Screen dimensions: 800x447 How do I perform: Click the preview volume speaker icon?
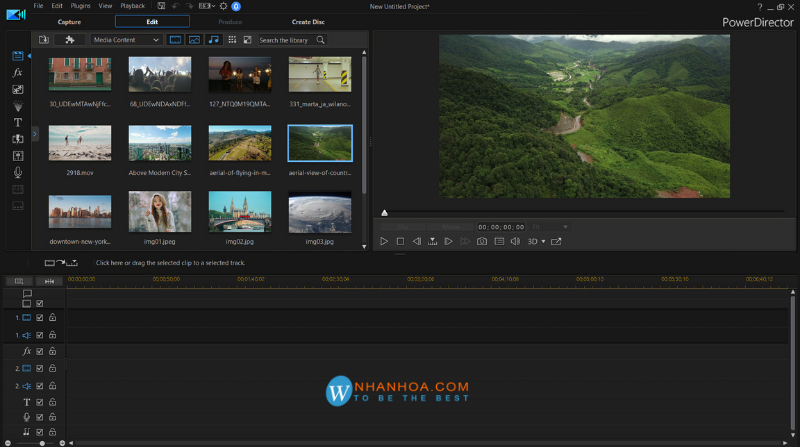tap(515, 241)
